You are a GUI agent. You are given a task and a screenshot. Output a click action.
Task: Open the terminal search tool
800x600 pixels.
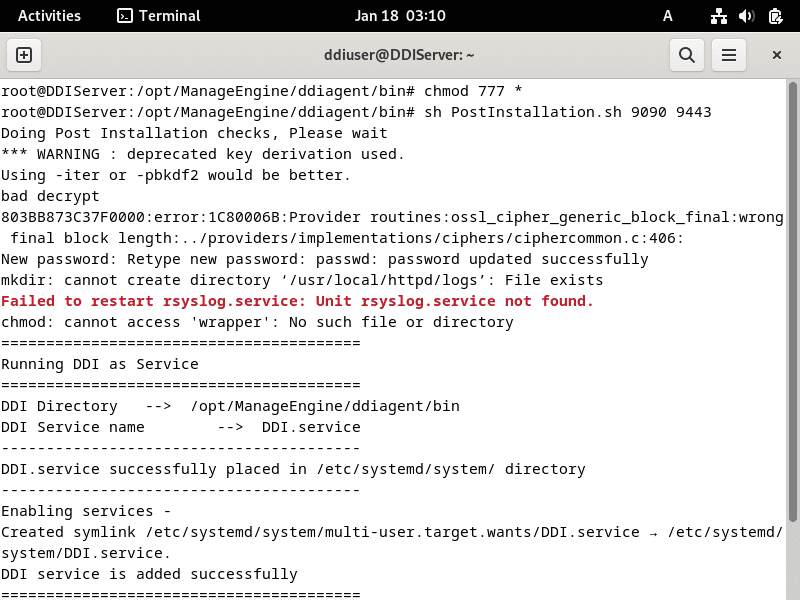(687, 55)
